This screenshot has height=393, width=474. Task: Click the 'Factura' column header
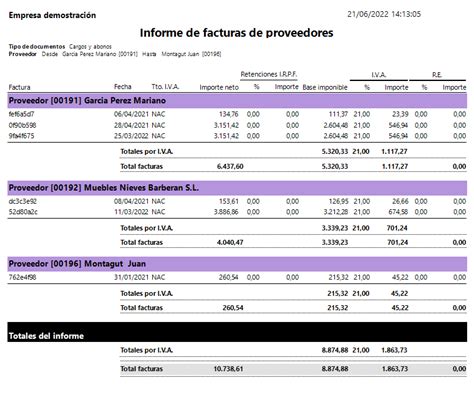point(19,87)
